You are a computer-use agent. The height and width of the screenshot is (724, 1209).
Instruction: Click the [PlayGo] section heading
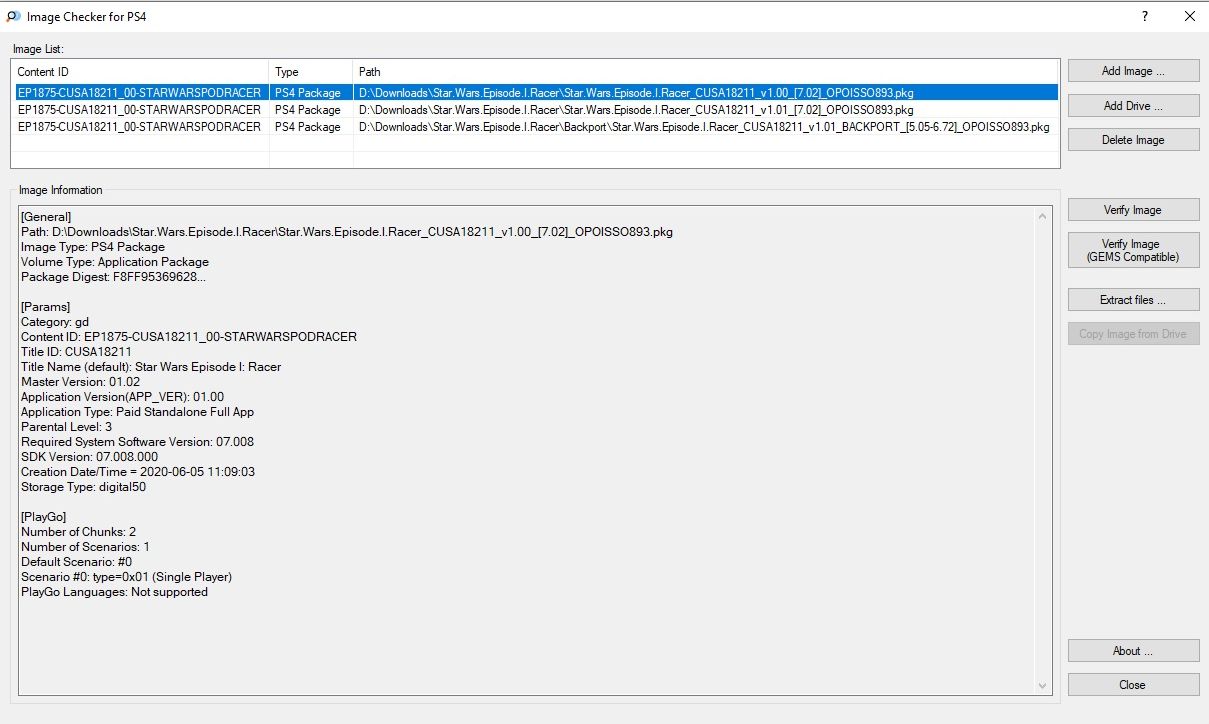pos(43,517)
